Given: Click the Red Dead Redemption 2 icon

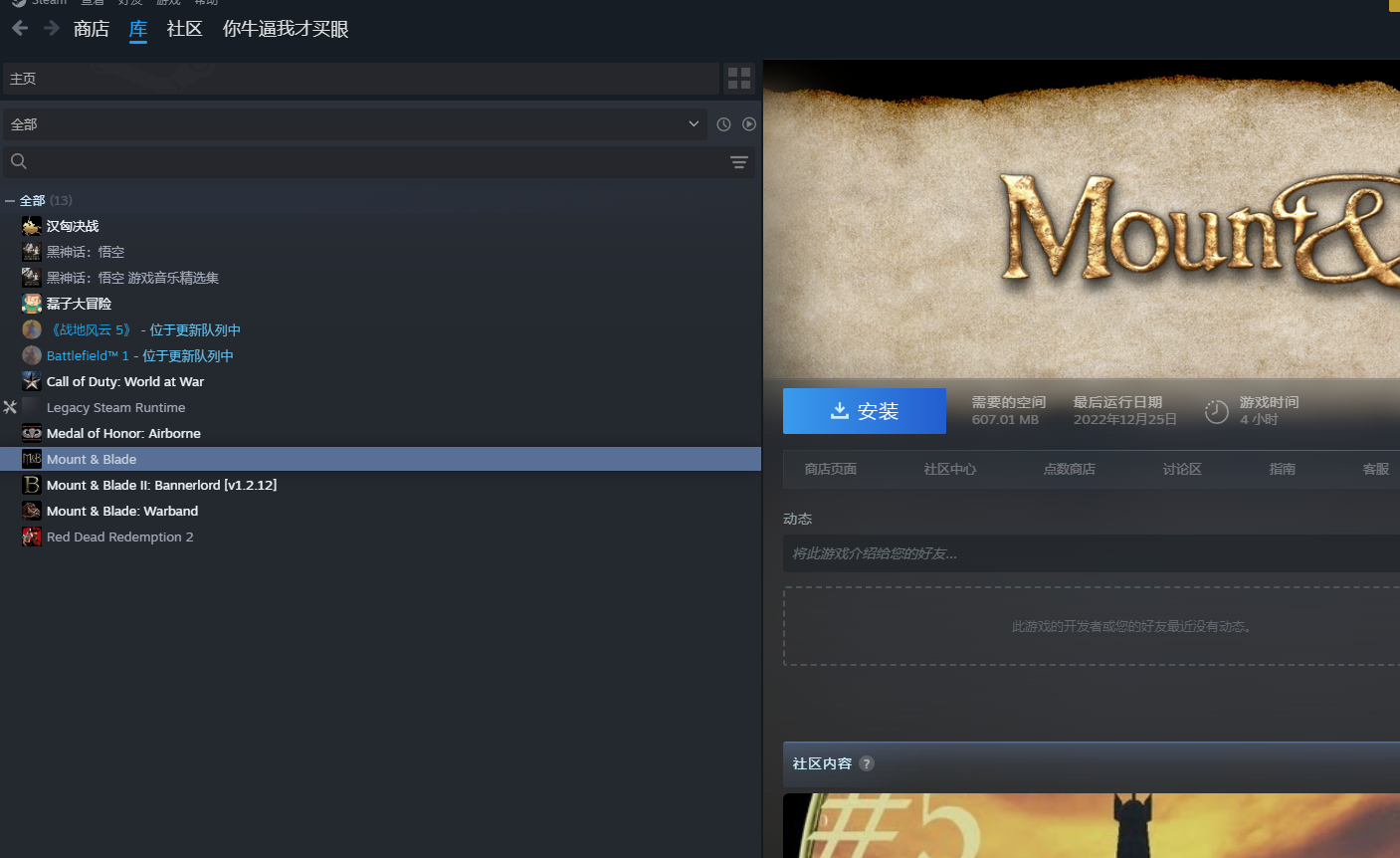Looking at the screenshot, I should (32, 536).
